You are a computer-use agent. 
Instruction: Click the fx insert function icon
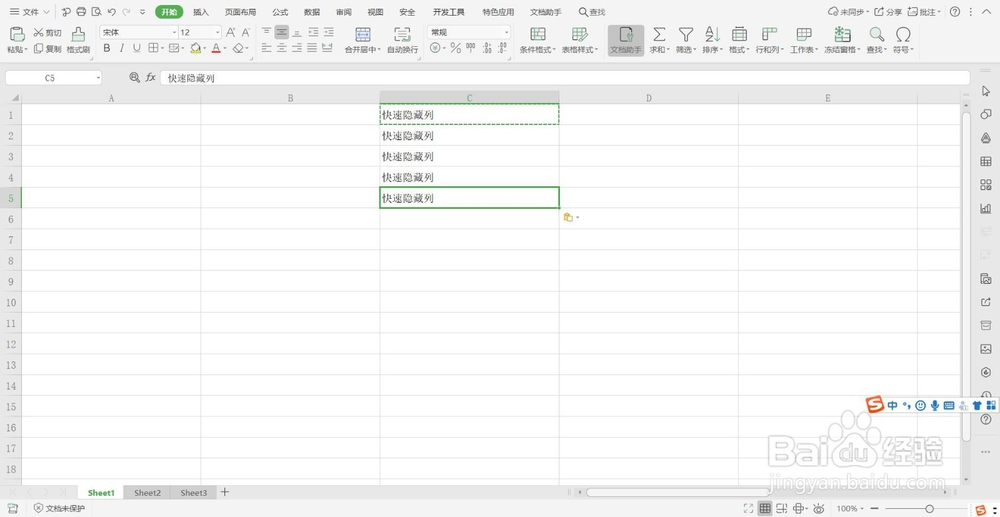(151, 78)
